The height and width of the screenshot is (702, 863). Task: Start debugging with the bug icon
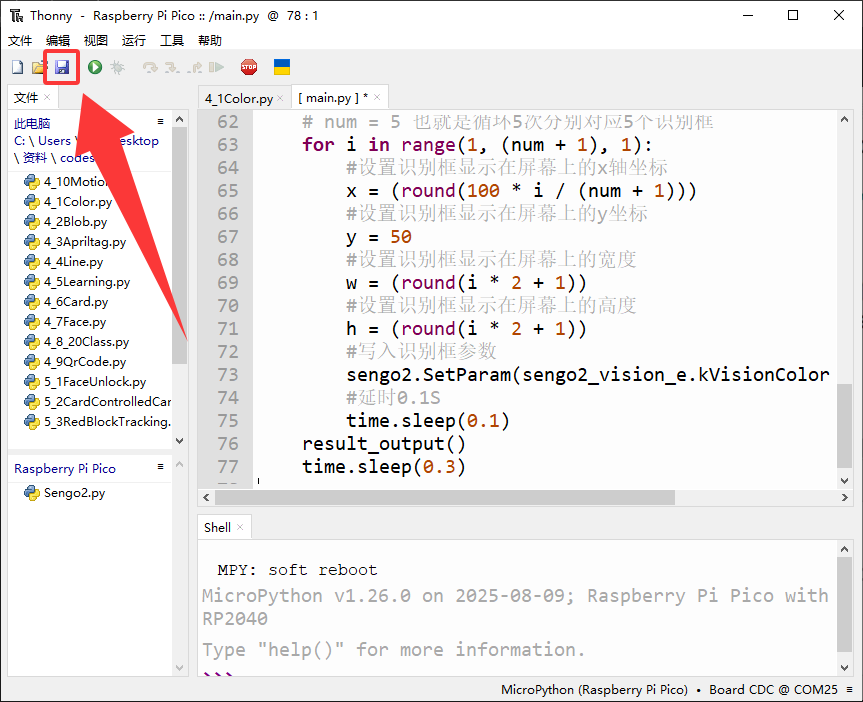(117, 67)
